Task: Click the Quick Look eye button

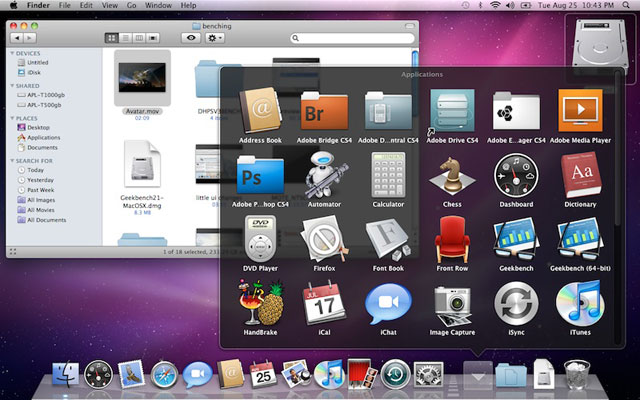Action: (x=192, y=37)
